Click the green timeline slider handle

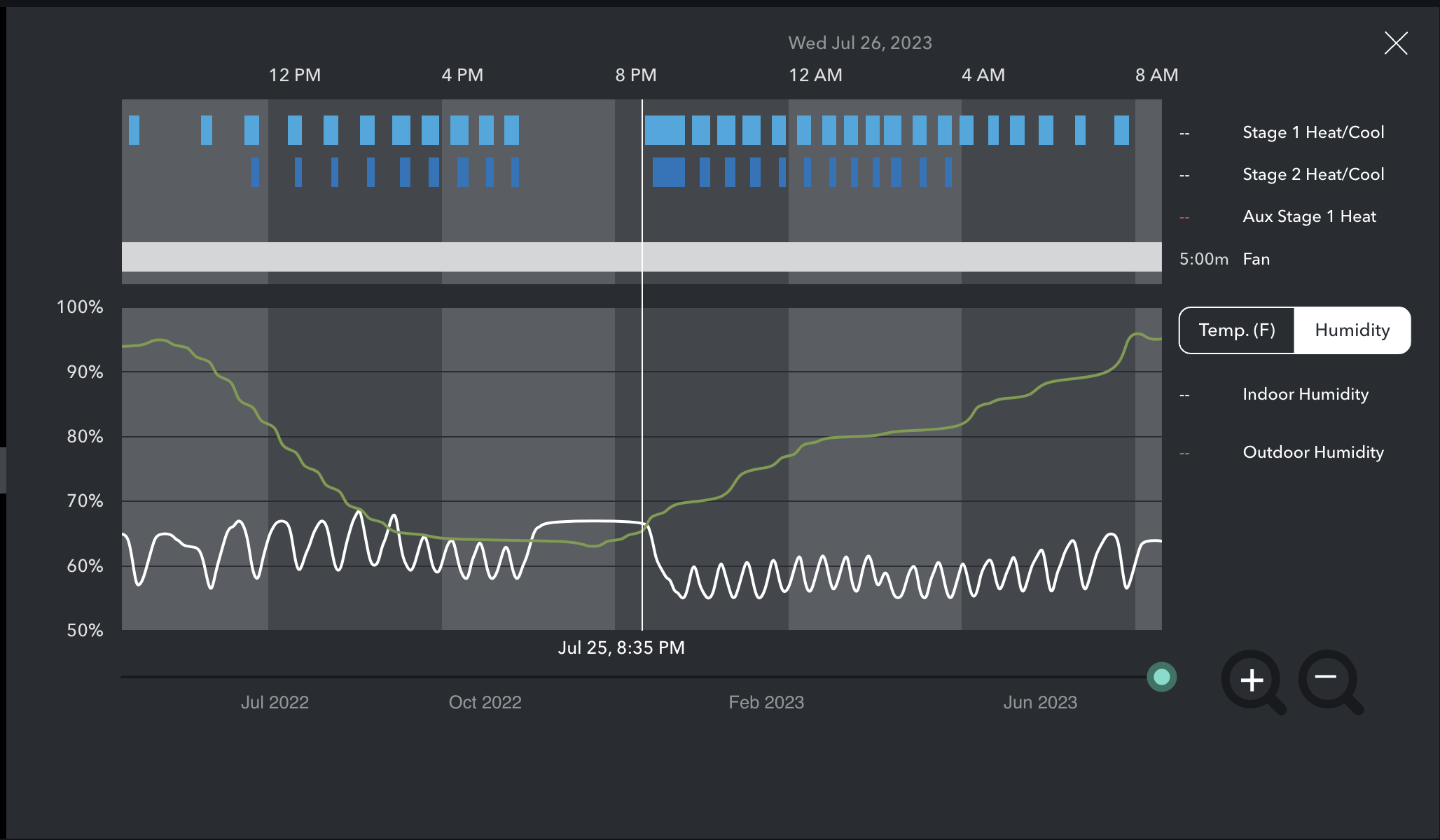point(1161,677)
